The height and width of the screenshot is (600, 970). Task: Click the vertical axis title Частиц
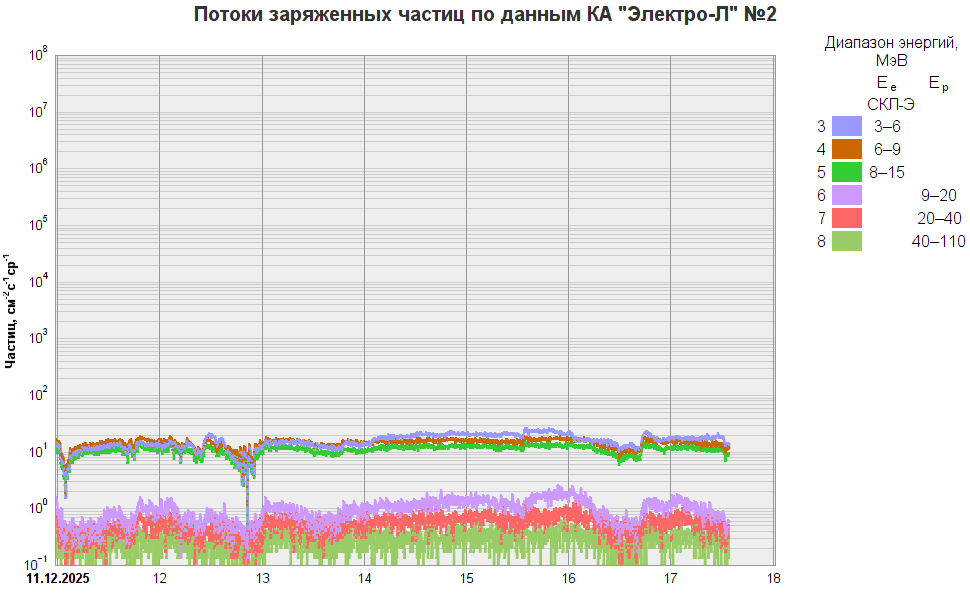pos(11,312)
